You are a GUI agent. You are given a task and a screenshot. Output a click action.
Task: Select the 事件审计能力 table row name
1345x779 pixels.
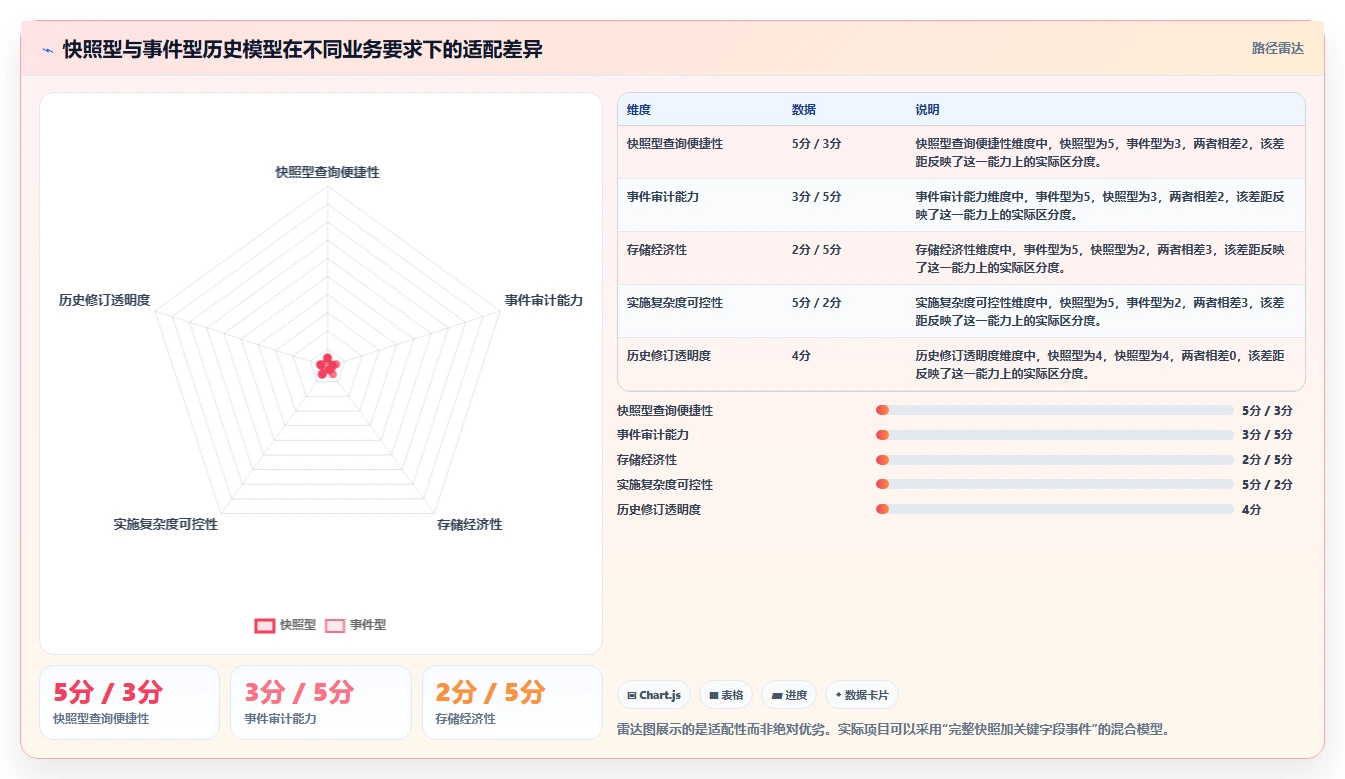coord(663,197)
